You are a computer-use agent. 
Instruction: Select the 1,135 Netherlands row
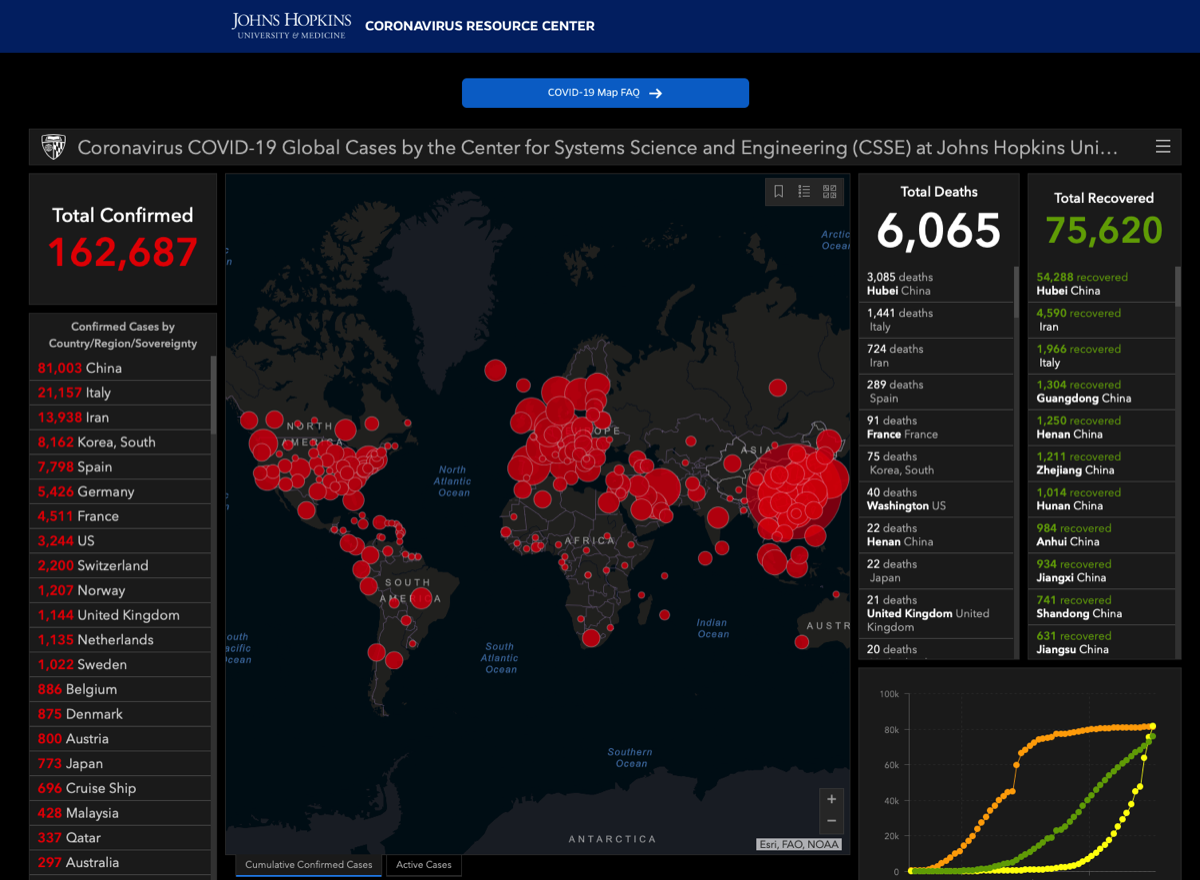120,640
